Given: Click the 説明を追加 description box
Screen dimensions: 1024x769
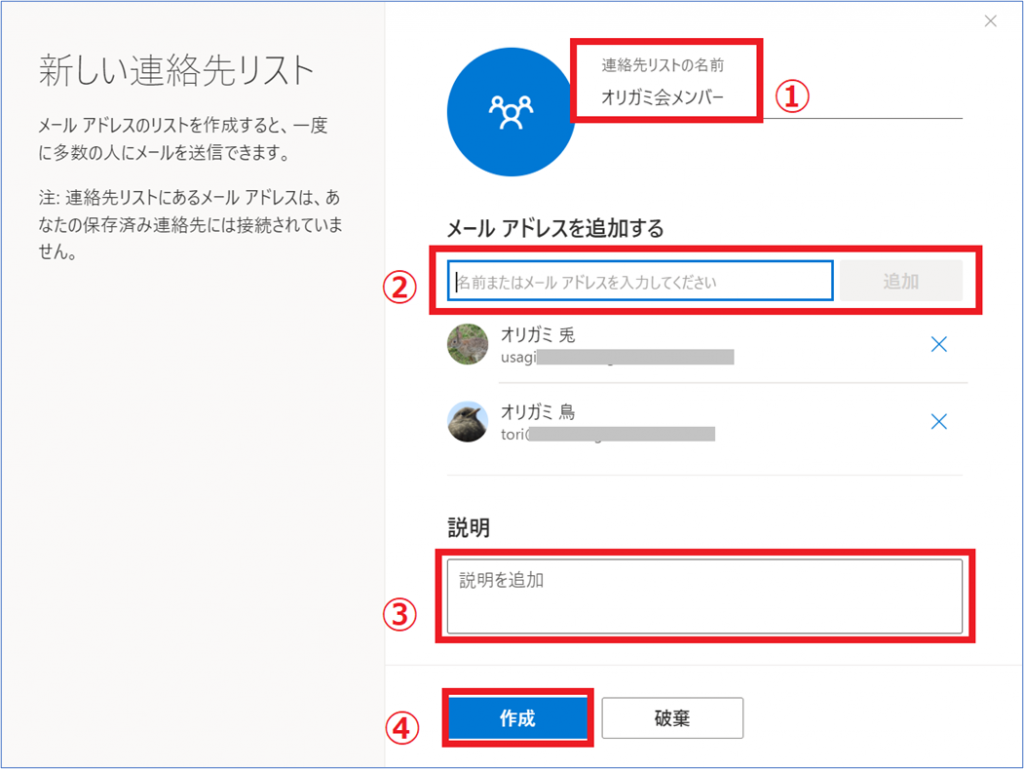Looking at the screenshot, I should 705,596.
